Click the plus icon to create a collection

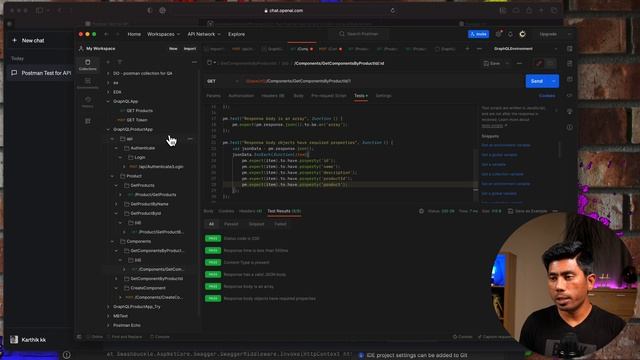108,62
